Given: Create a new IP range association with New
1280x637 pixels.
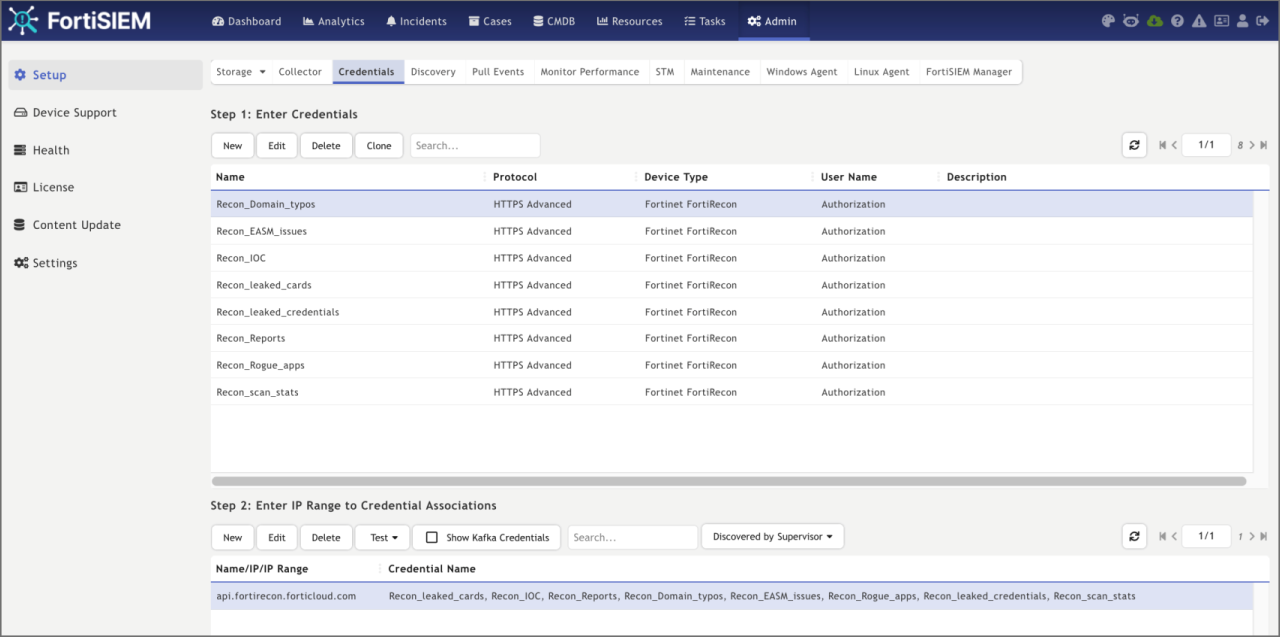Looking at the screenshot, I should 232,537.
